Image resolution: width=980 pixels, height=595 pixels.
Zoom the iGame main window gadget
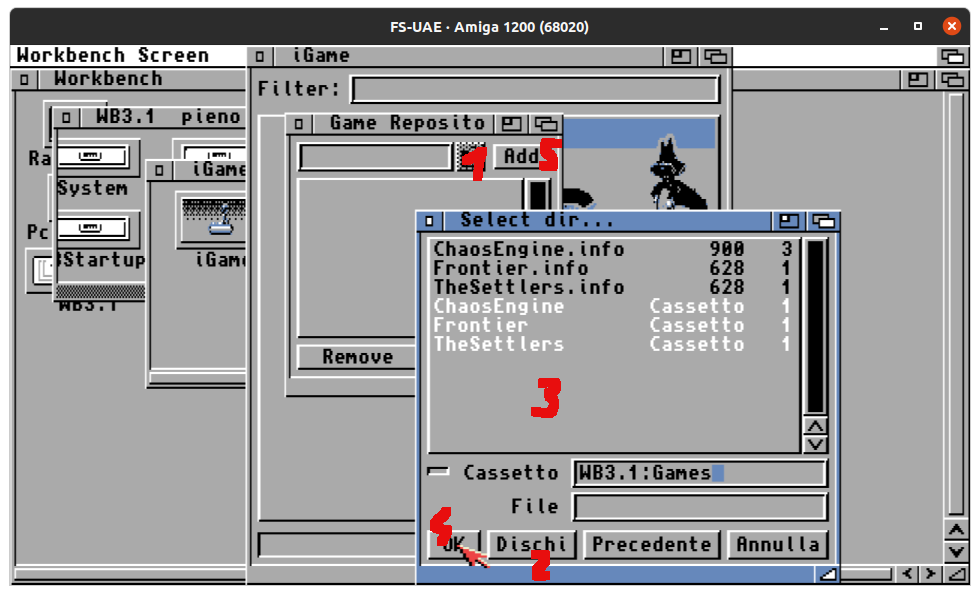pos(681,56)
